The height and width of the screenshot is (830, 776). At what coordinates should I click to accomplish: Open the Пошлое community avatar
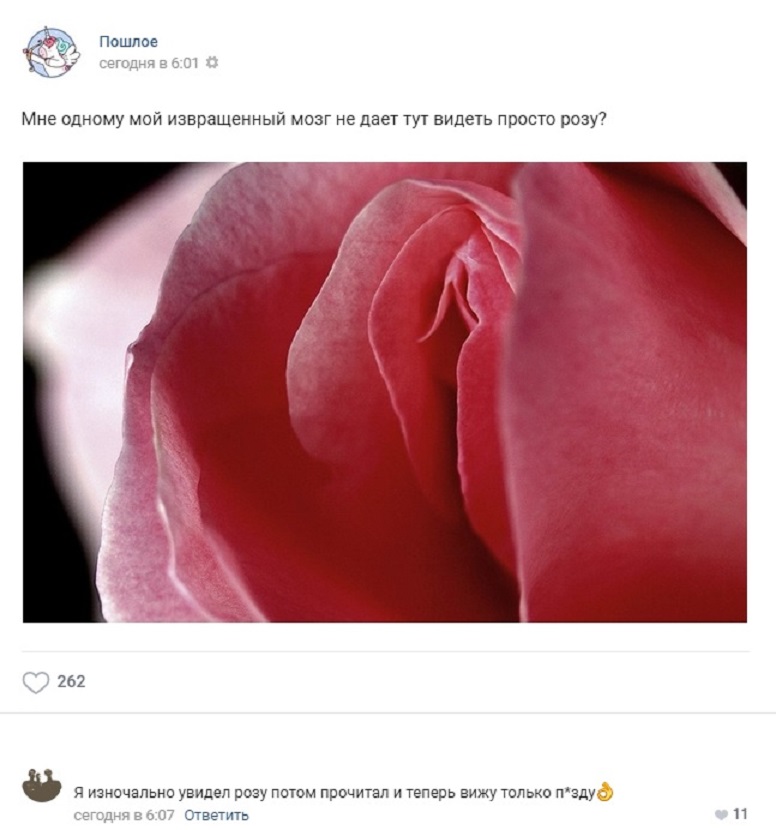tap(51, 52)
